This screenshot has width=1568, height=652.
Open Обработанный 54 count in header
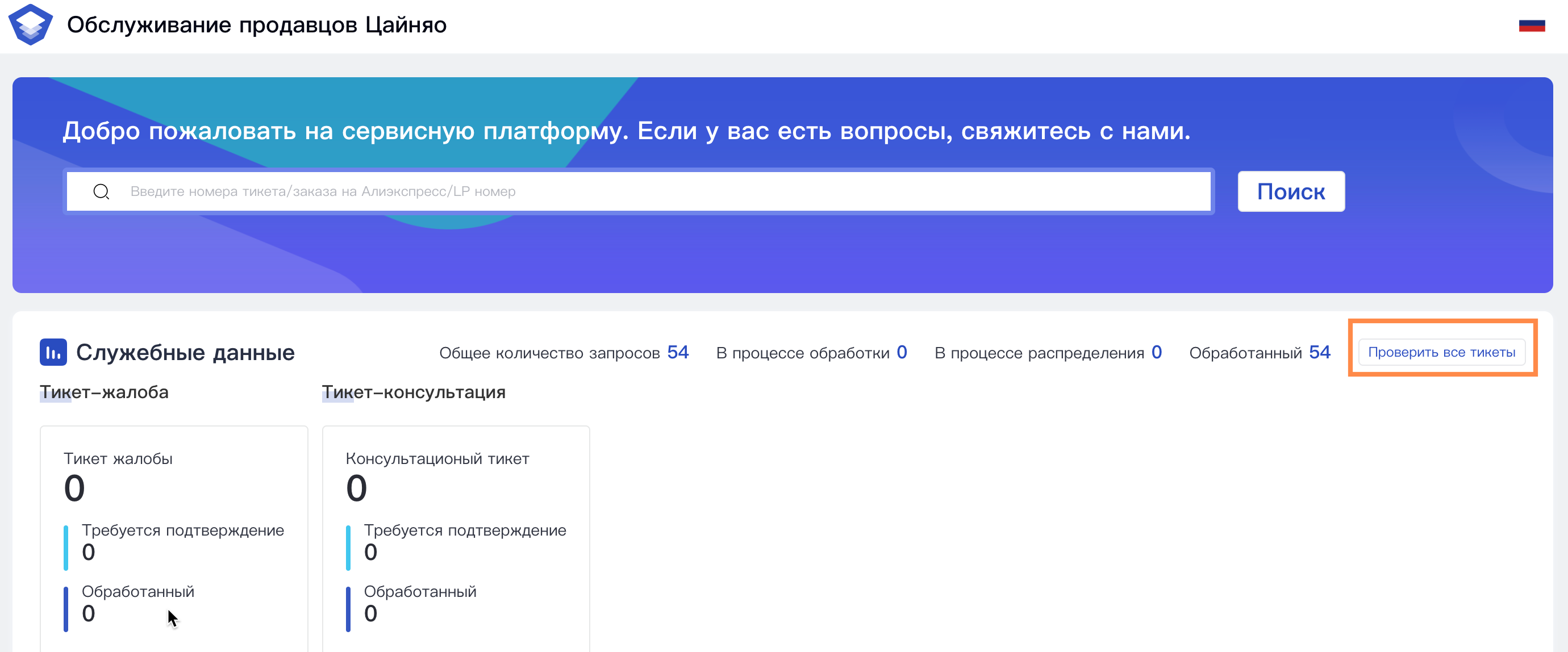tap(1319, 353)
